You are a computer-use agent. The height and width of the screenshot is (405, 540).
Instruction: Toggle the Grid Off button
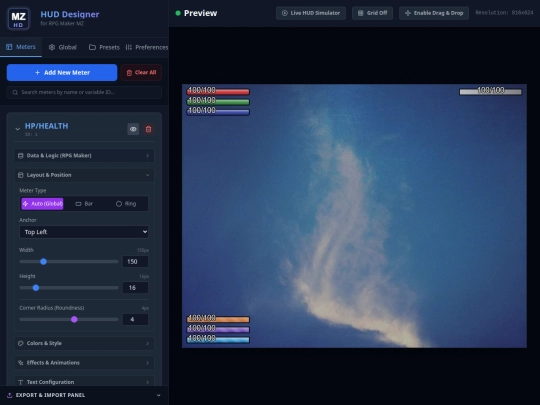coord(372,13)
